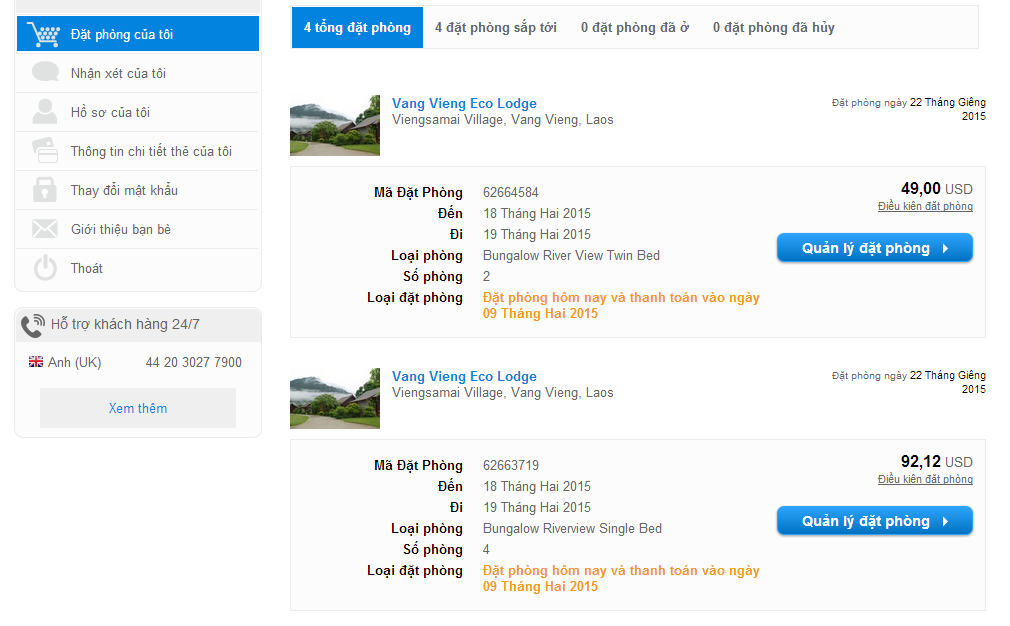Click the speech bubble icon for Nhận xét của tôi

point(45,72)
